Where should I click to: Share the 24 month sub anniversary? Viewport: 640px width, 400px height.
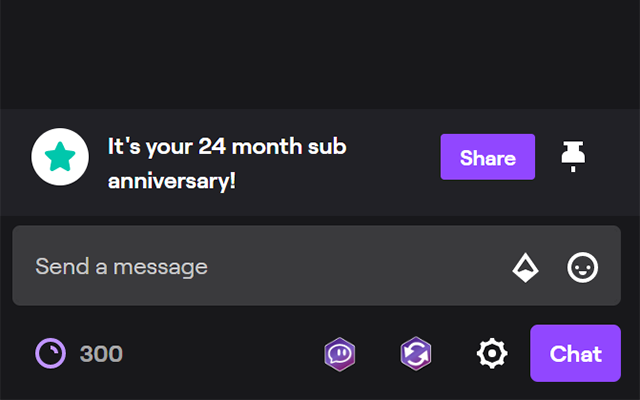coord(488,157)
